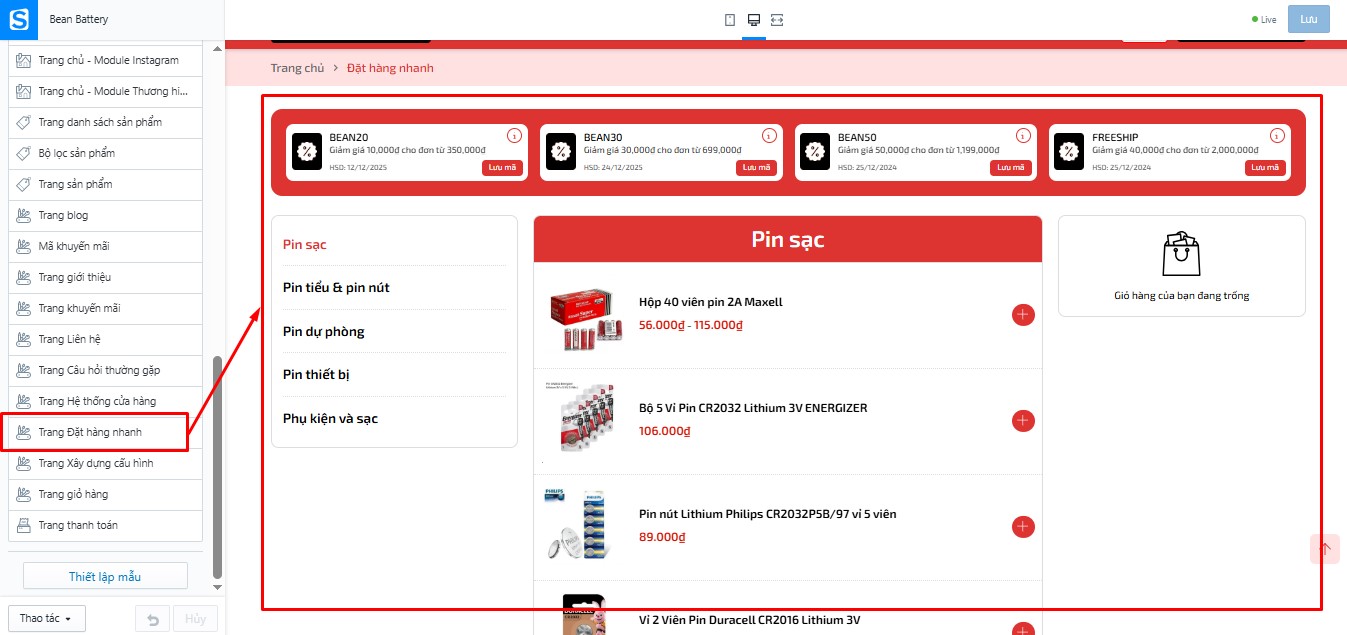
Task: Open product Bộ 5 Vỉ Pin CR2032 Lithium 3V ENERGIZER
Action: point(753,408)
